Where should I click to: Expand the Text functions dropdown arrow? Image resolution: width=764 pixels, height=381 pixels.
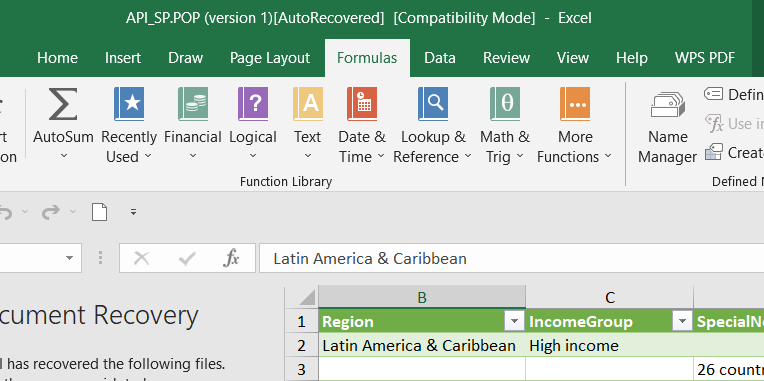pyautogui.click(x=307, y=156)
